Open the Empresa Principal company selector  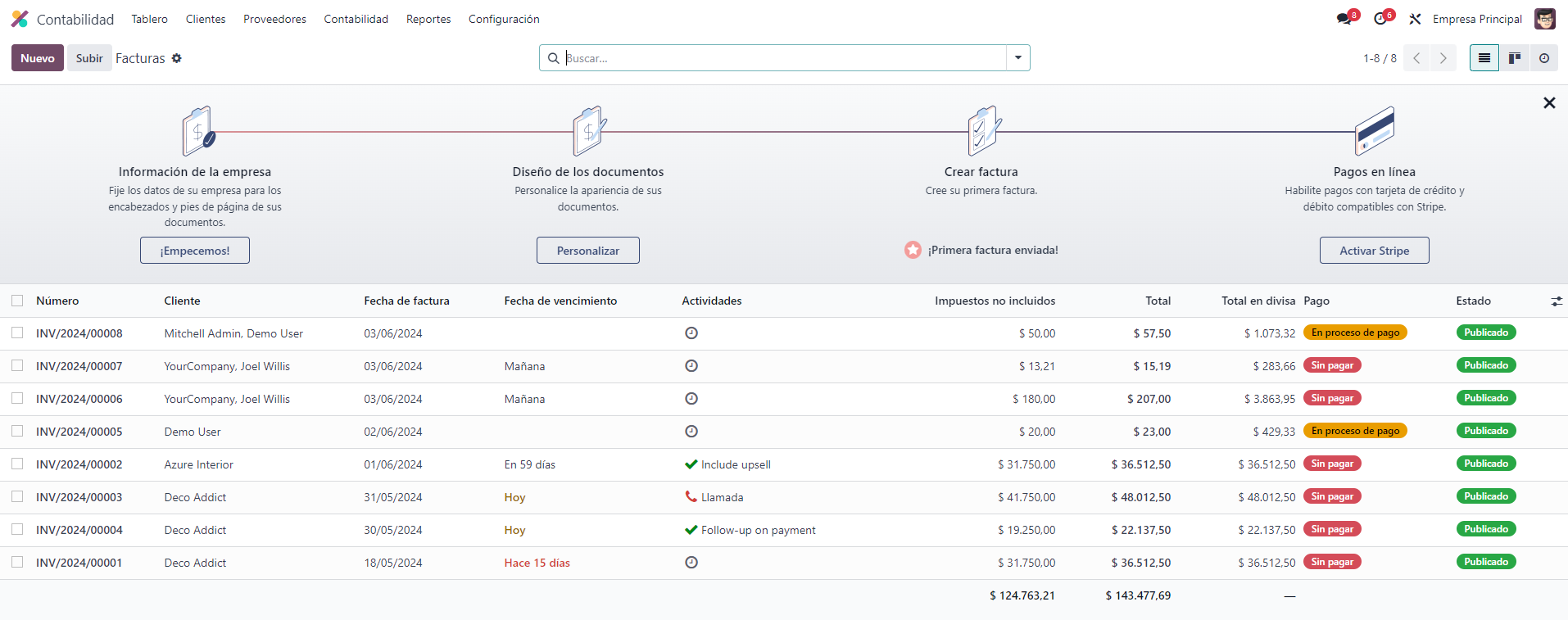point(1477,19)
